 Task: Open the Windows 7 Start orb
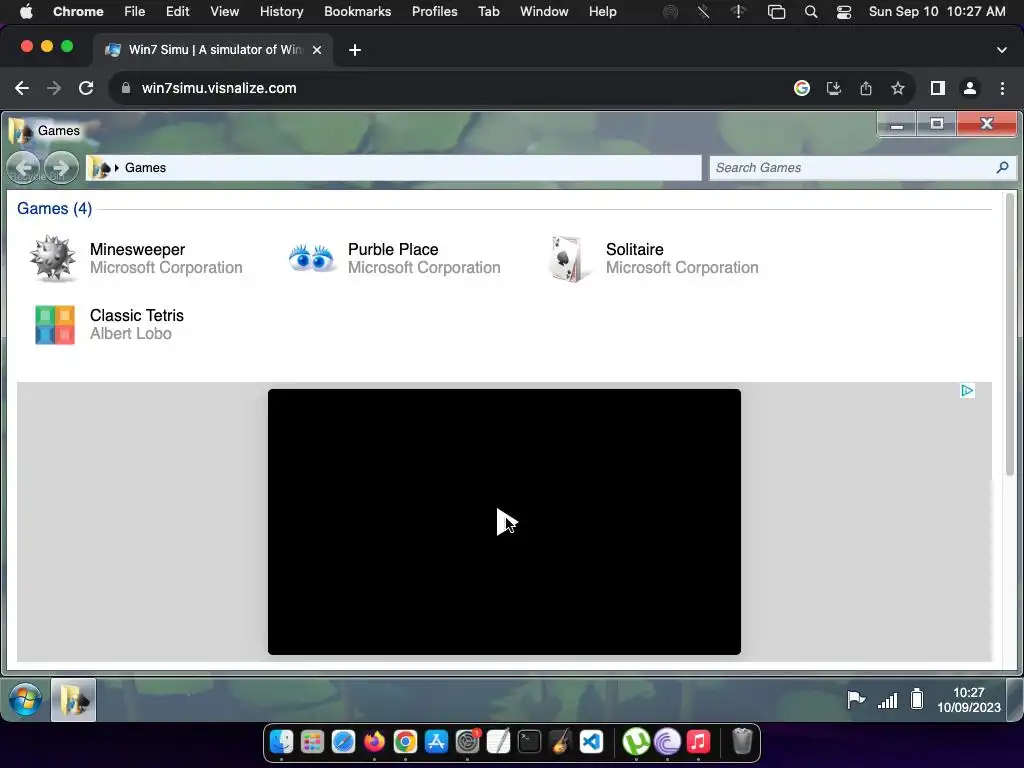click(x=25, y=700)
